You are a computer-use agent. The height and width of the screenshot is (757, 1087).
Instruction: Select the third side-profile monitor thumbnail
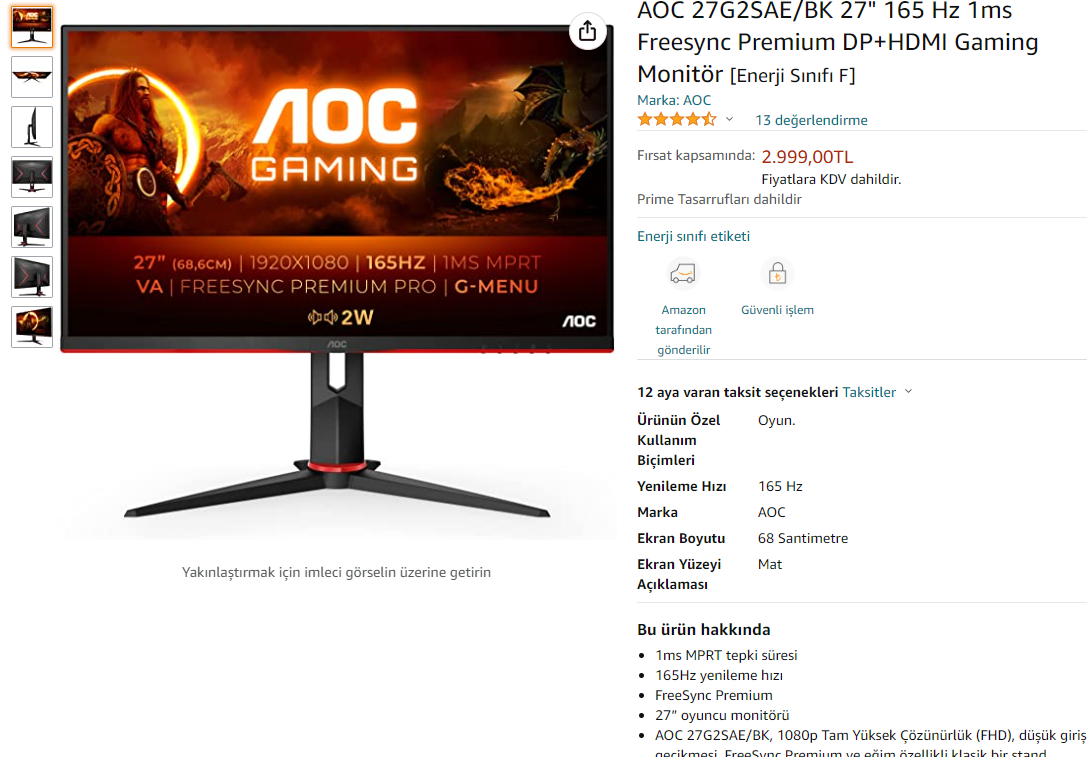(x=32, y=127)
